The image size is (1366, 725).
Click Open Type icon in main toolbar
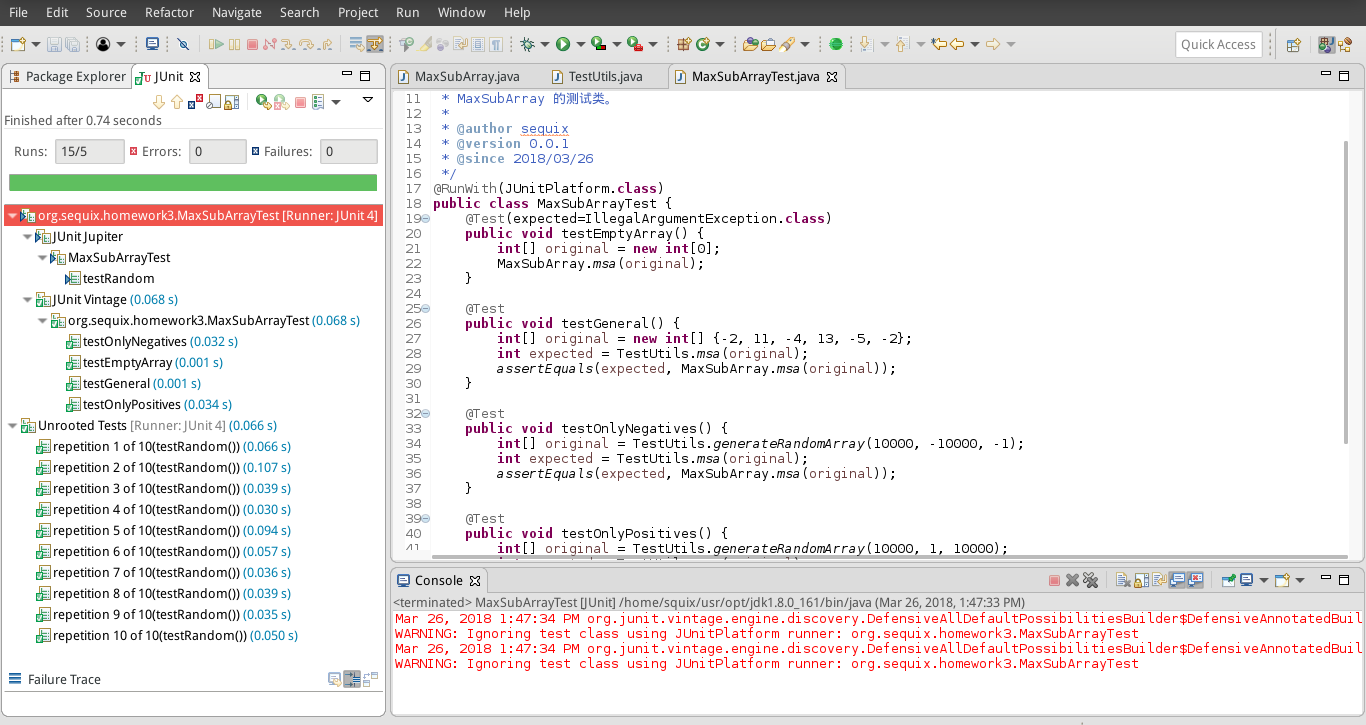(750, 44)
